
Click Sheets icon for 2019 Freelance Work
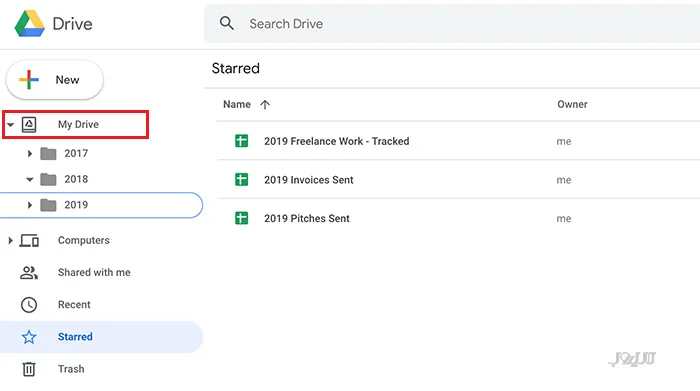coord(242,141)
